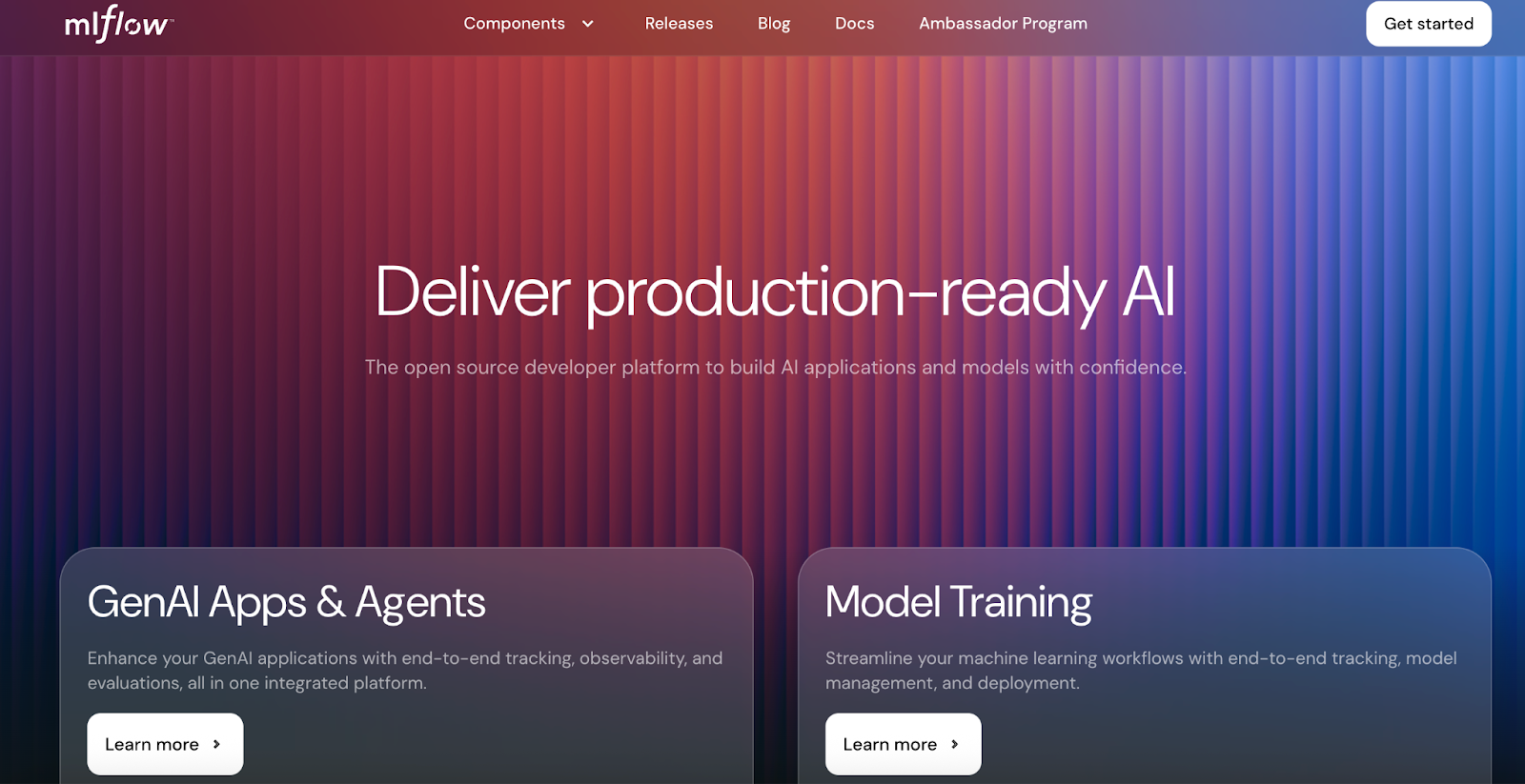
Task: Open the Docs page
Action: pyautogui.click(x=855, y=24)
